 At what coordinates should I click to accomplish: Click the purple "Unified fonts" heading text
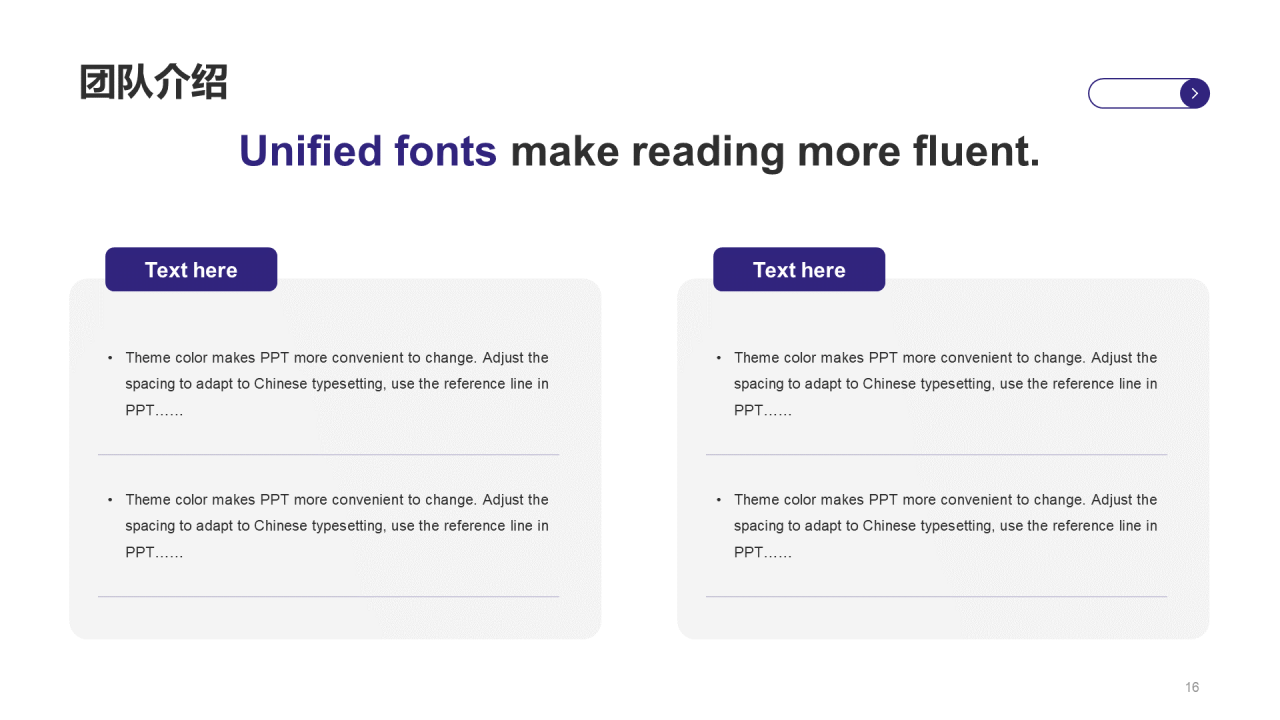368,151
